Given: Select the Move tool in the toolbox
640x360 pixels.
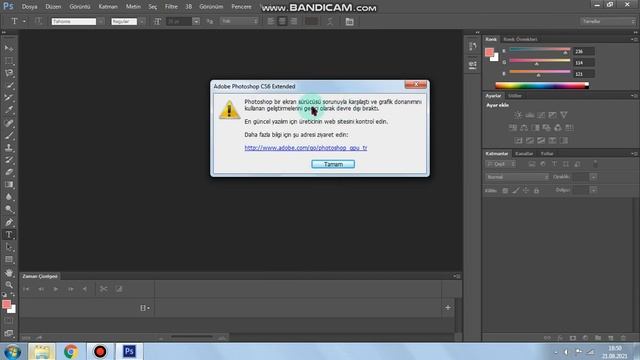Looking at the screenshot, I should (x=9, y=48).
